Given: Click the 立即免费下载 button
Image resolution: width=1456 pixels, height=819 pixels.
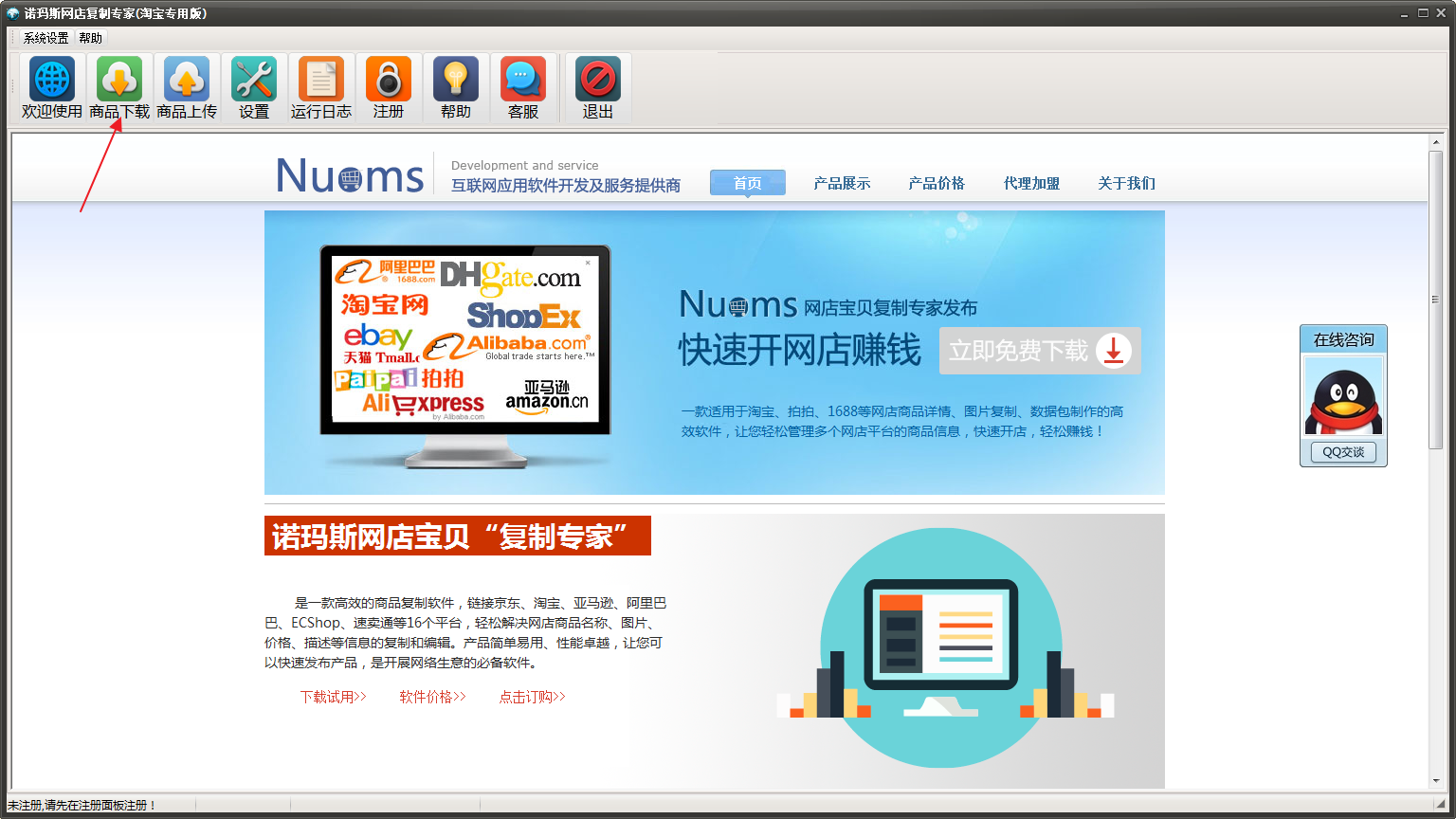Looking at the screenshot, I should click(1040, 351).
